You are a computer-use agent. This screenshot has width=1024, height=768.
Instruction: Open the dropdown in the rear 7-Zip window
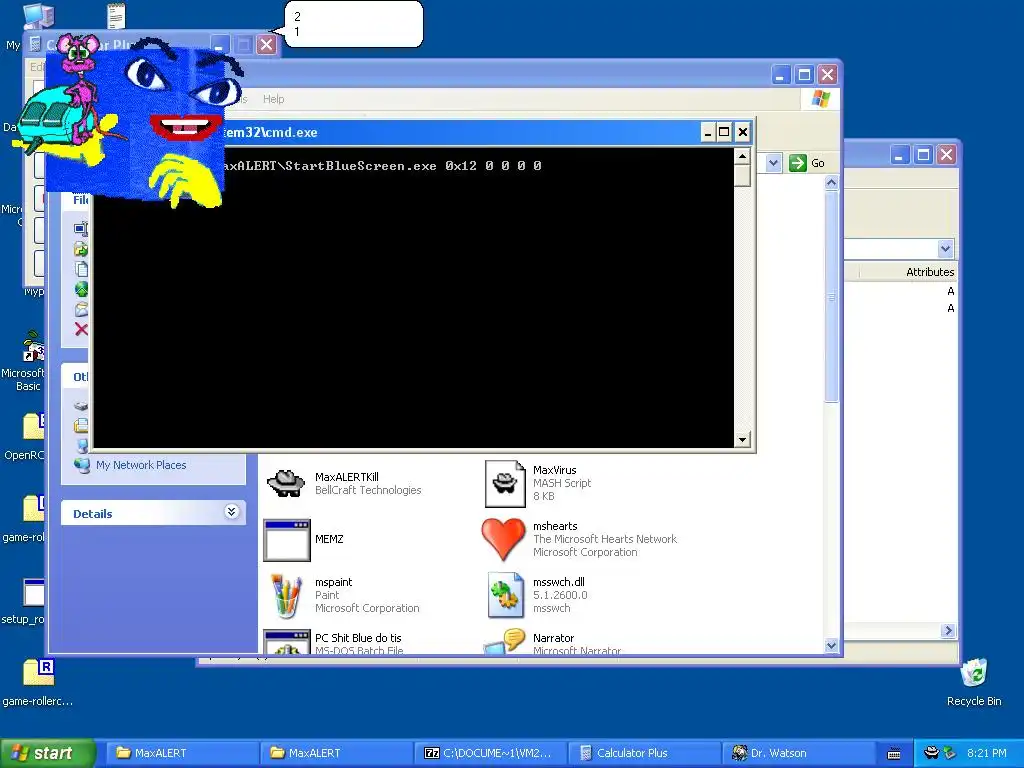click(x=945, y=248)
